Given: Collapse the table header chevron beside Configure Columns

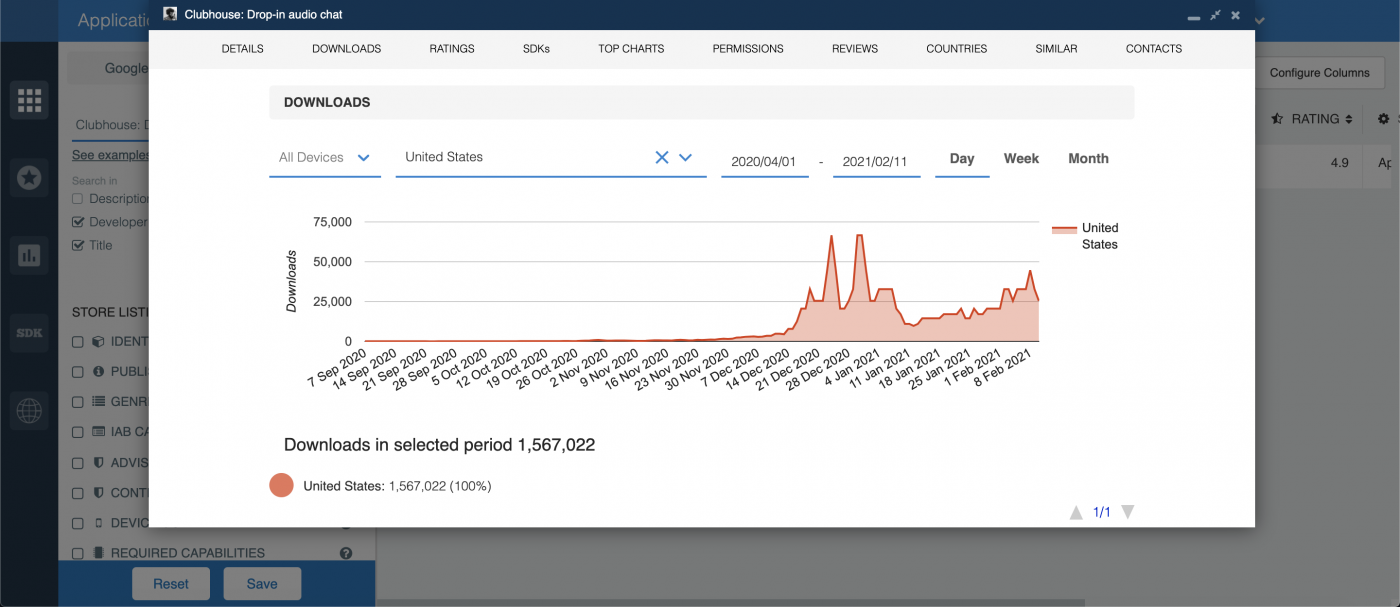Looking at the screenshot, I should click(1259, 20).
